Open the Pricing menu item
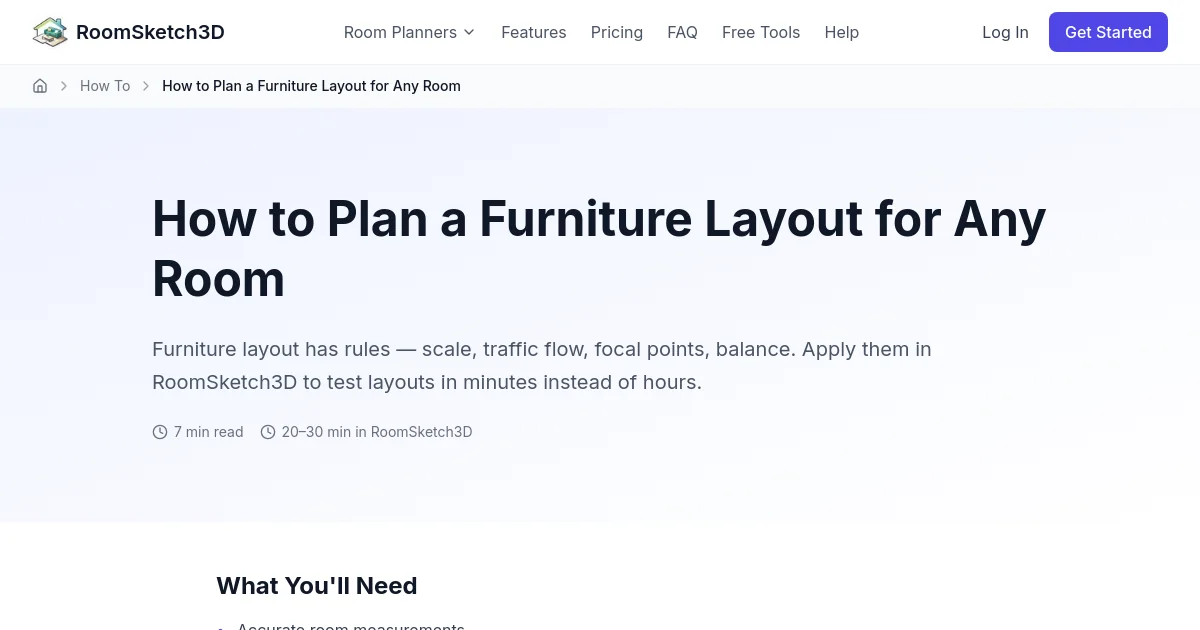Screen dimensions: 1200x630 point(617,32)
